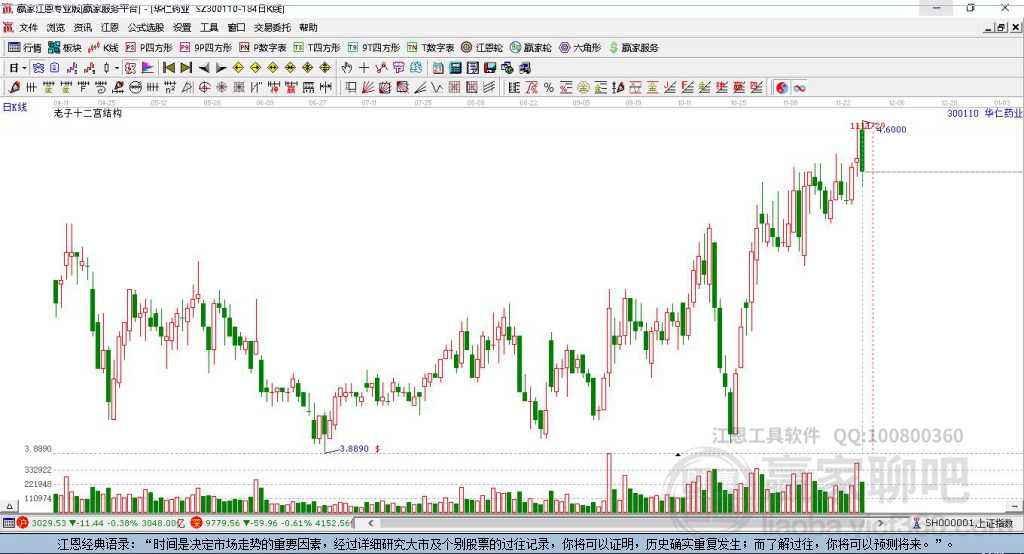The image size is (1024, 554).
Task: Click the 3.8890 low price annotation
Action: [354, 449]
